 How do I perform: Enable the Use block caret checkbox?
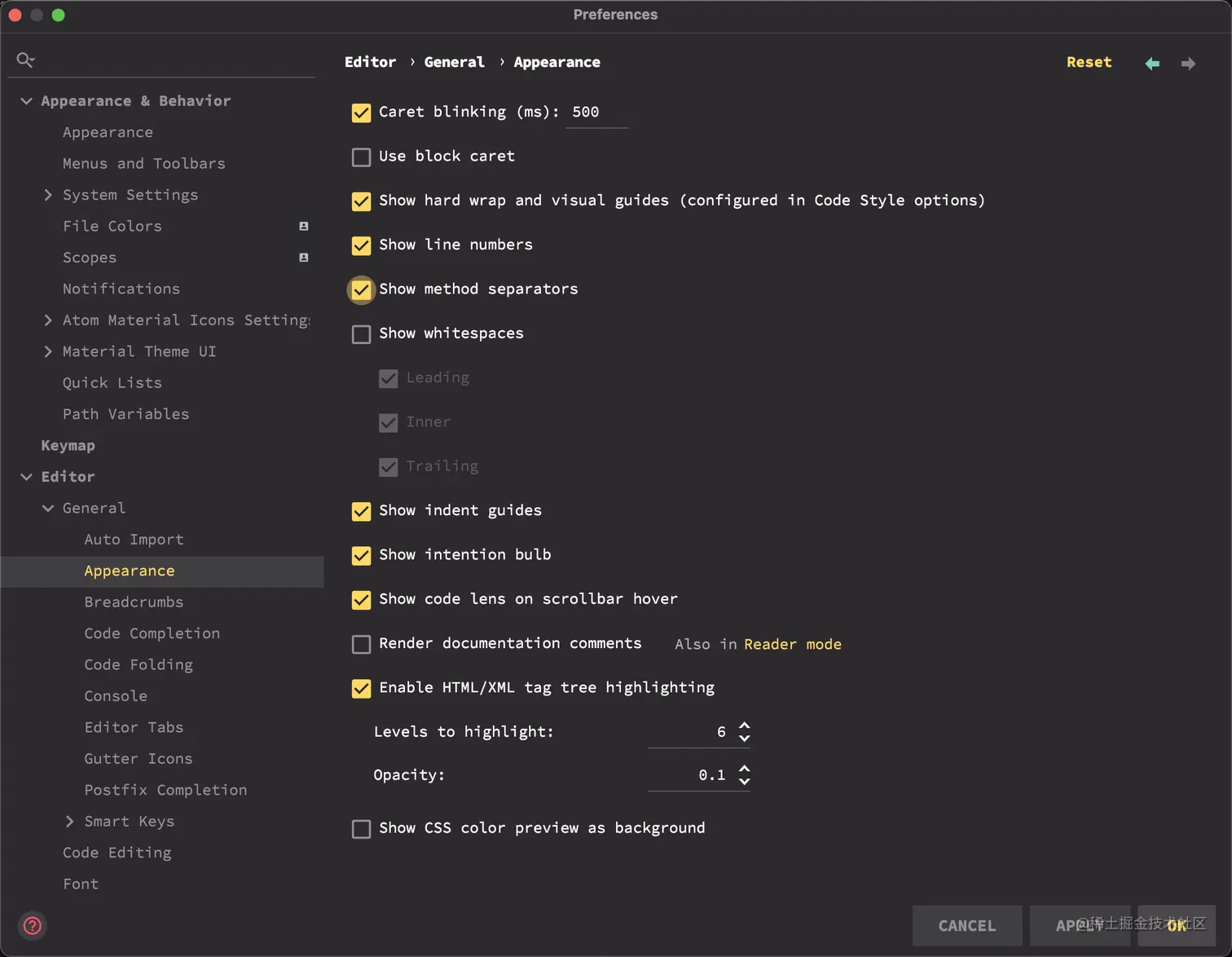click(361, 157)
